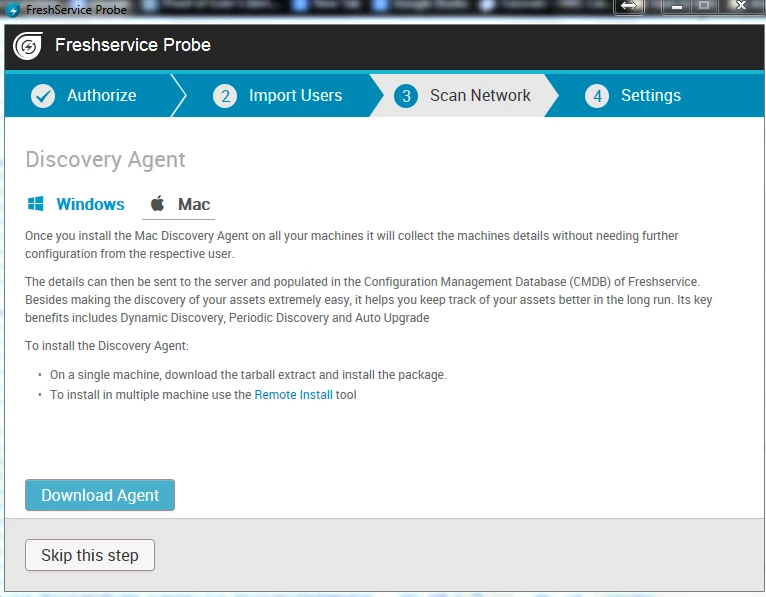
Task: Maximize the FreshService Probe window
Action: point(704,6)
